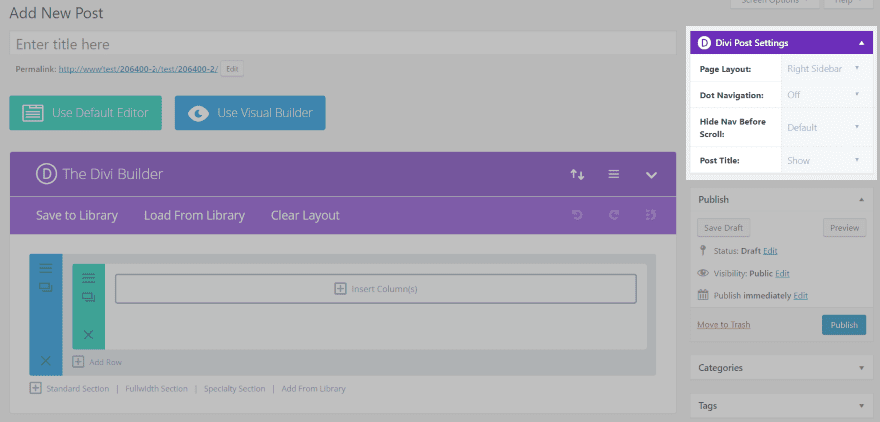880x422 pixels.
Task: Click the editor icon on Use Default Editor
Action: tap(33, 113)
